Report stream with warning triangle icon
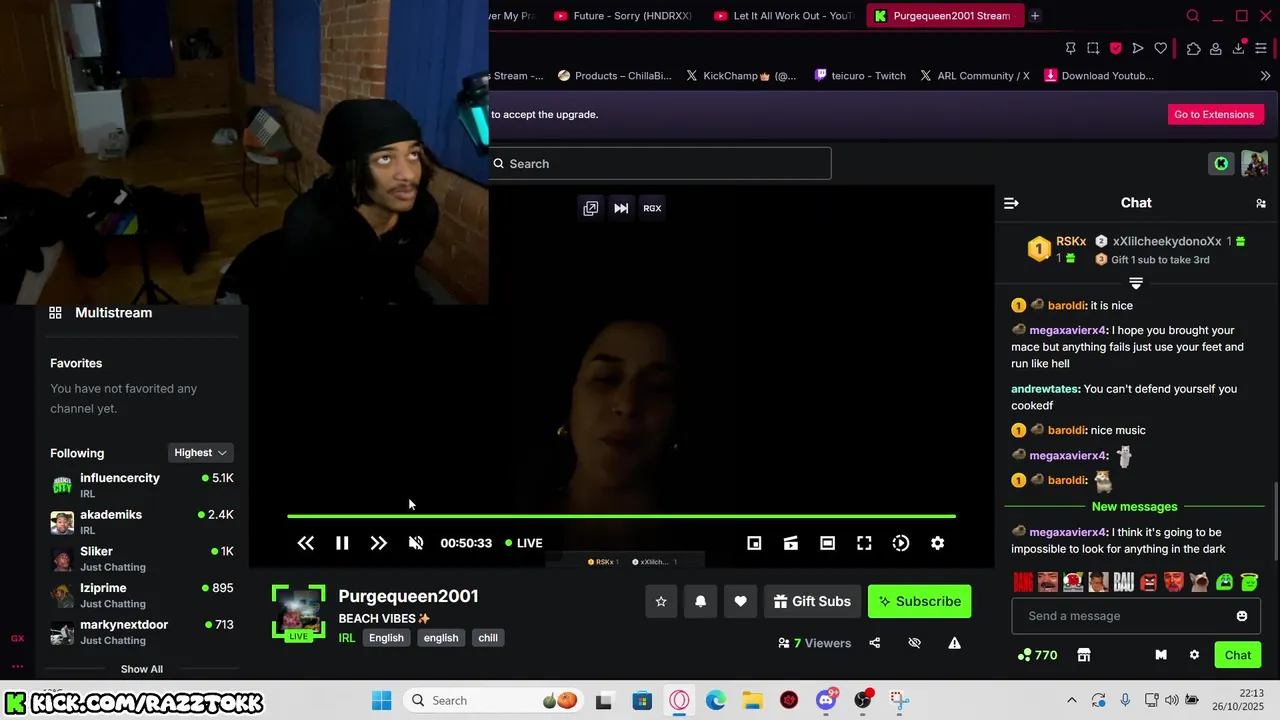 (x=954, y=643)
